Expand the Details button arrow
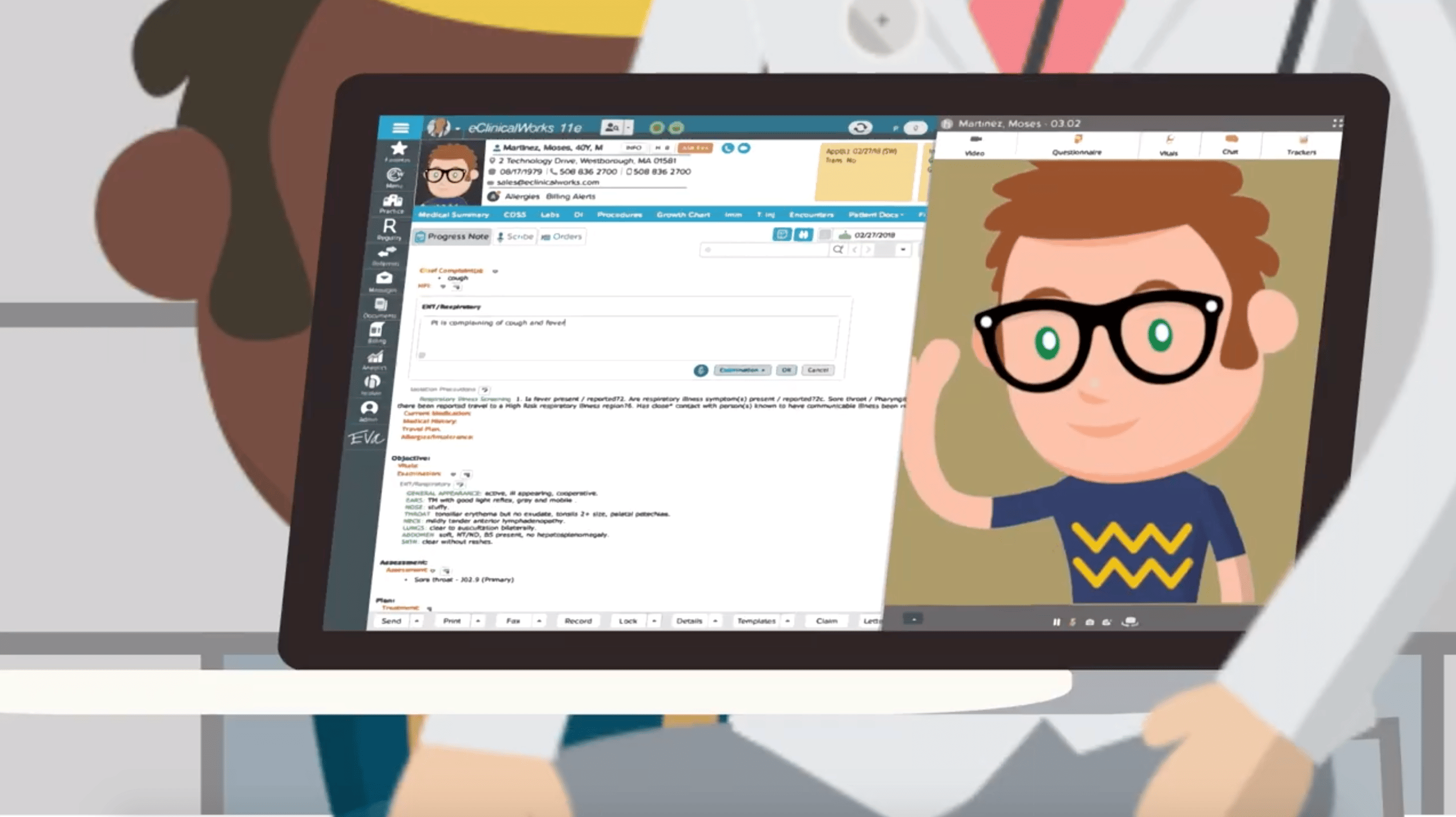This screenshot has height=817, width=1456. [715, 621]
